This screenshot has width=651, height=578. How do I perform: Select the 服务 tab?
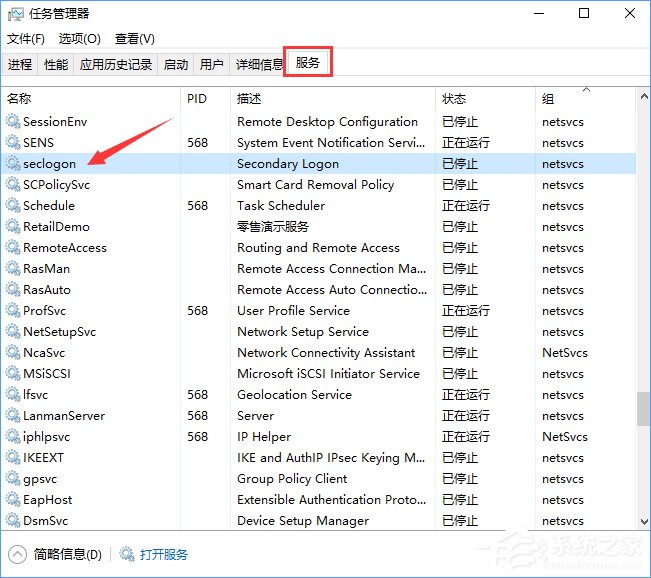(308, 62)
